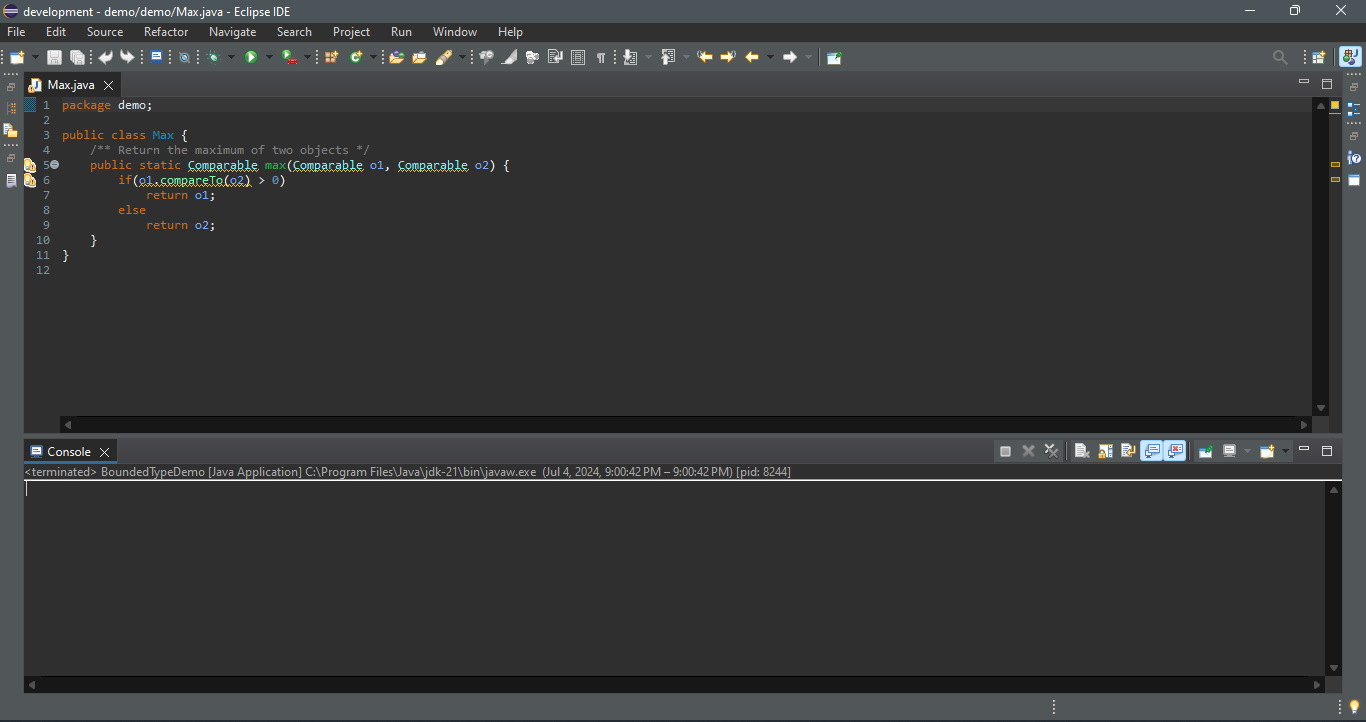The width and height of the screenshot is (1366, 722).
Task: Open the Window menu
Action: tap(455, 32)
